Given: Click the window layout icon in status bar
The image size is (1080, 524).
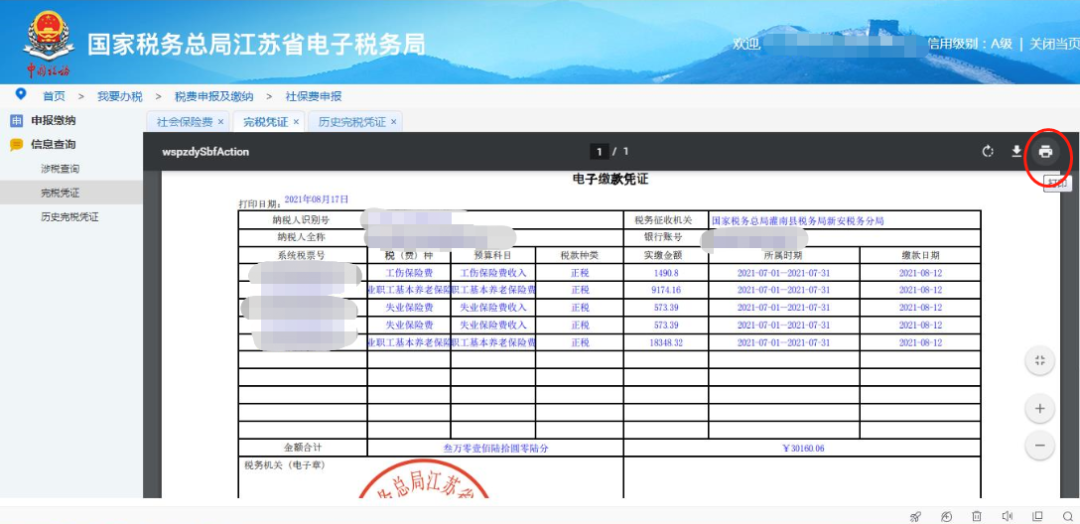Looking at the screenshot, I should pyautogui.click(x=1037, y=516).
